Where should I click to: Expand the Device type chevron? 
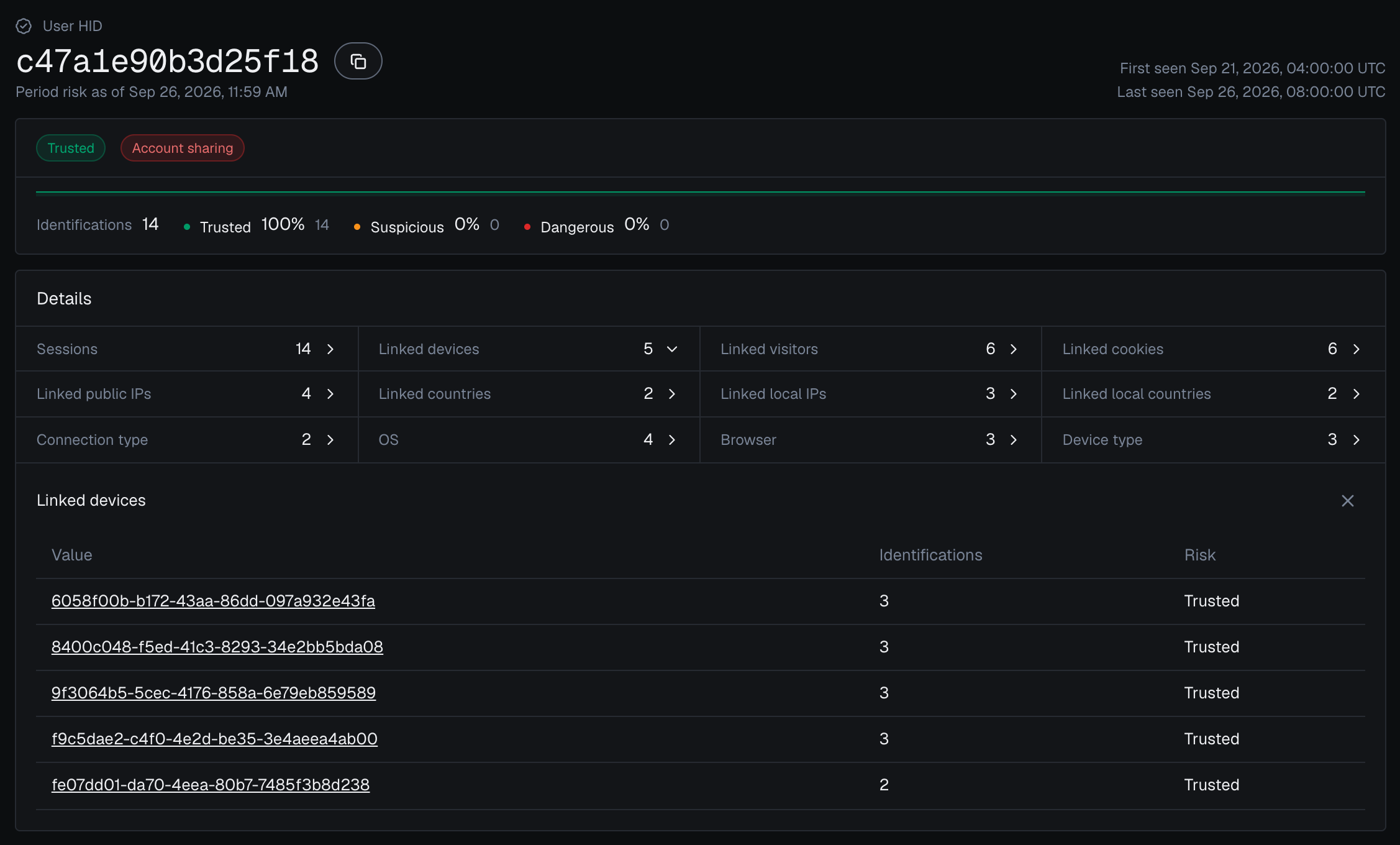coord(1357,440)
